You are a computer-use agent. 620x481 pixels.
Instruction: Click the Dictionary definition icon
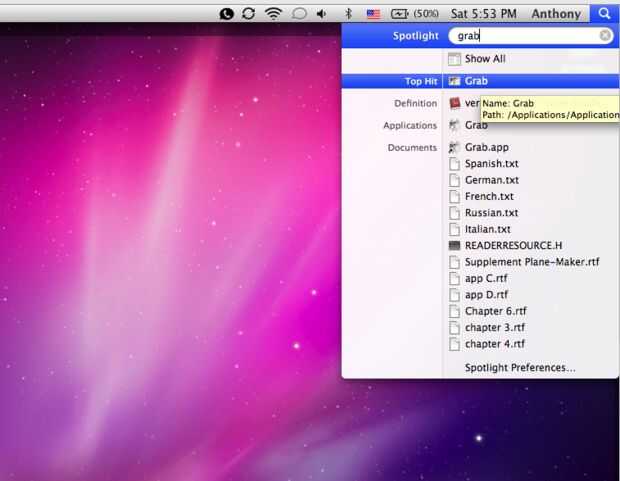click(x=455, y=103)
